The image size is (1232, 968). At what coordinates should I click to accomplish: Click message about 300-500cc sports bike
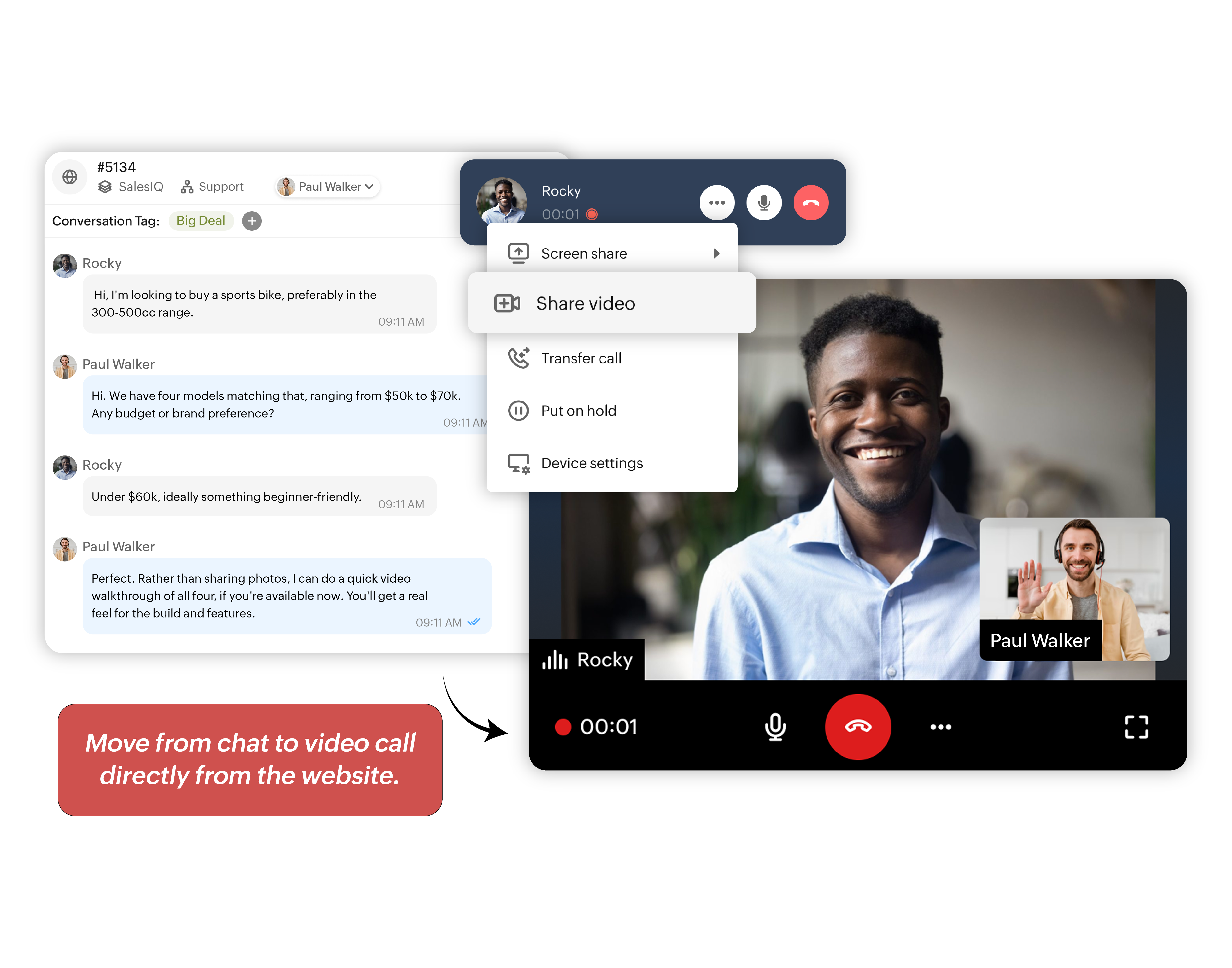point(260,304)
